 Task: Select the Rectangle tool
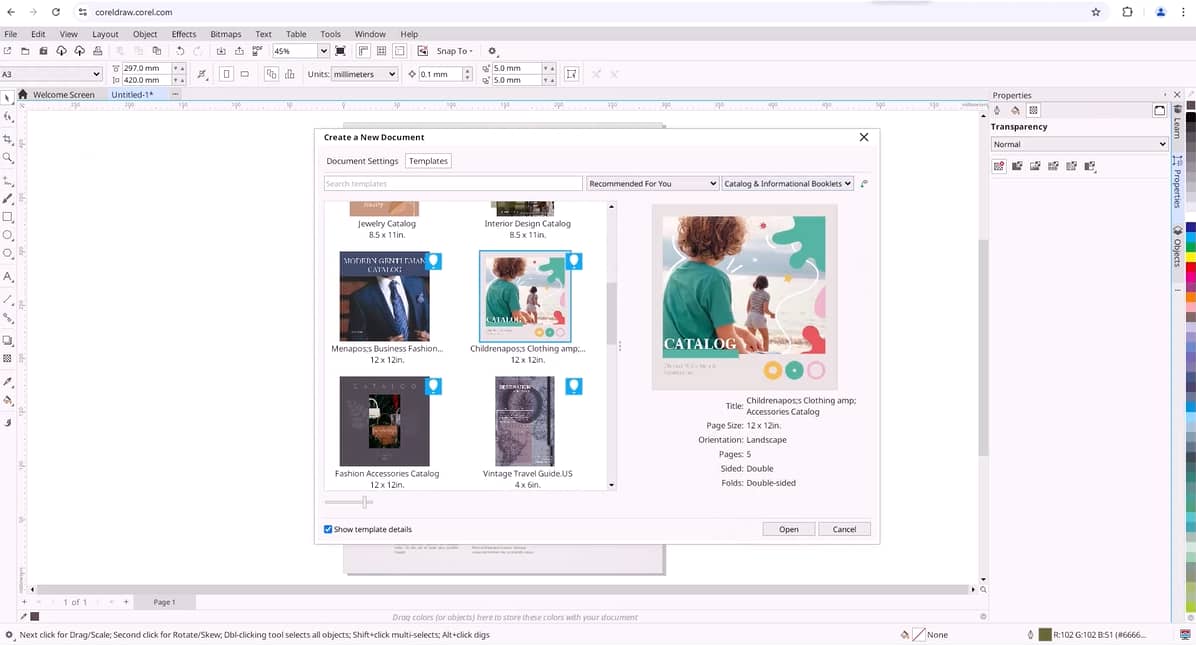pos(8,217)
